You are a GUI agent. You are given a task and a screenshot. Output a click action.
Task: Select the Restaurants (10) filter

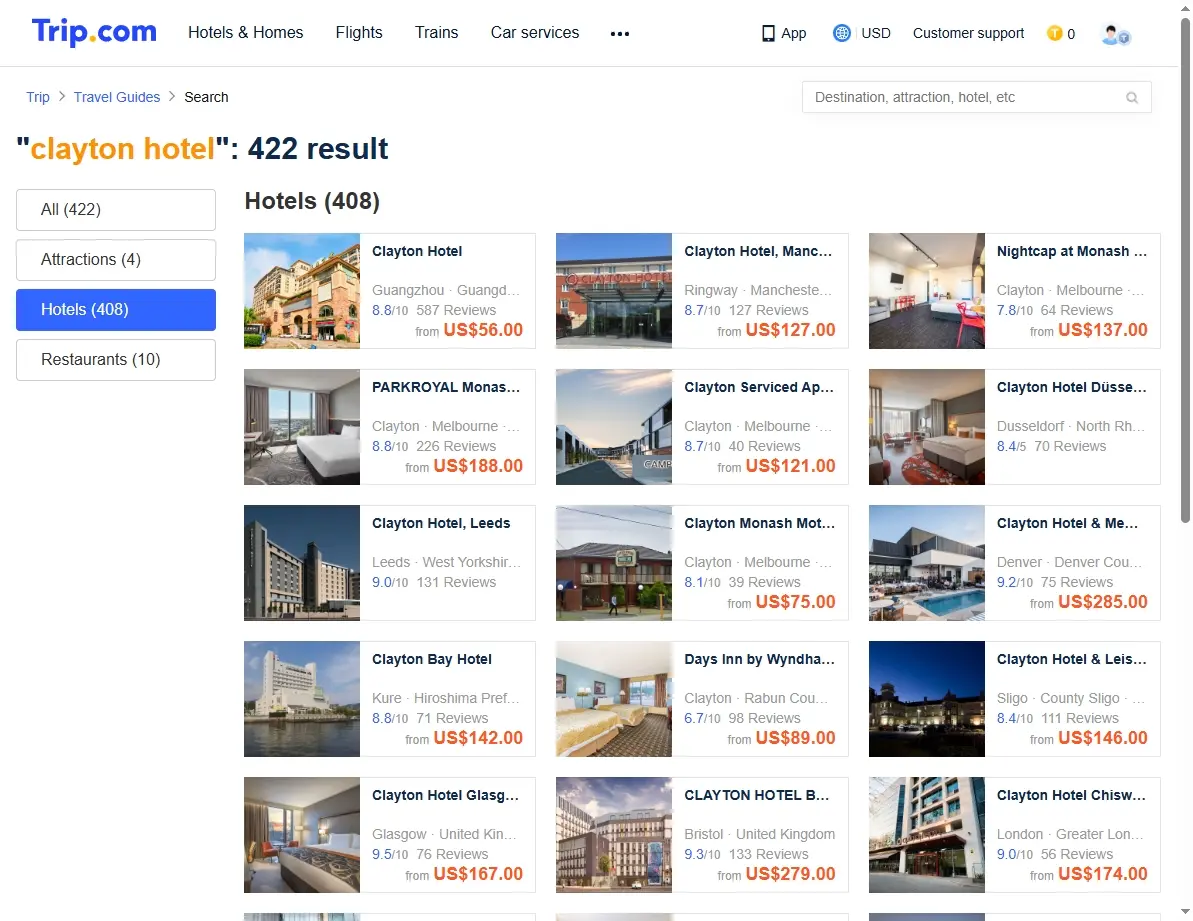point(116,360)
